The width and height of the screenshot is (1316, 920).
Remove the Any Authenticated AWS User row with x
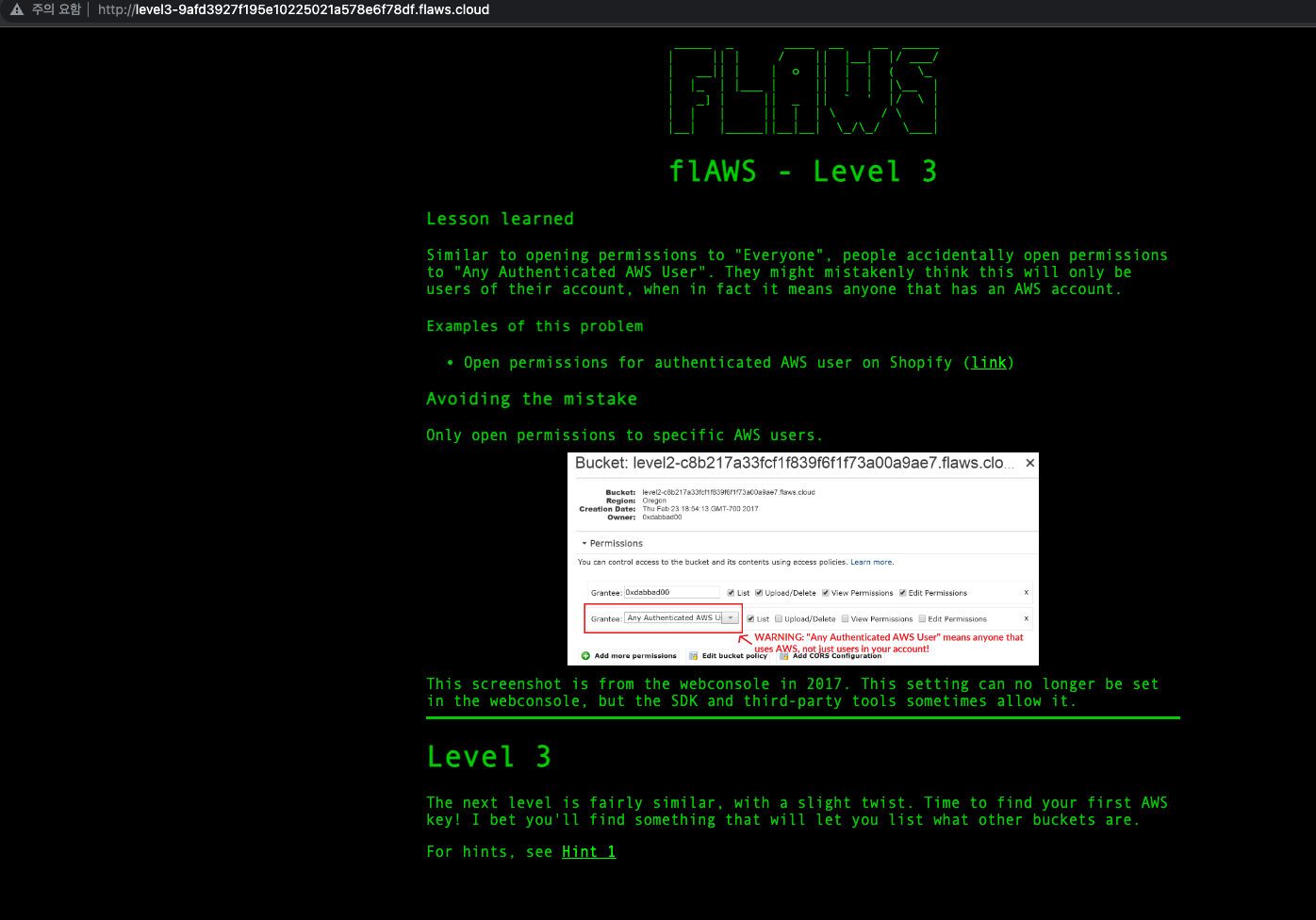1026,618
